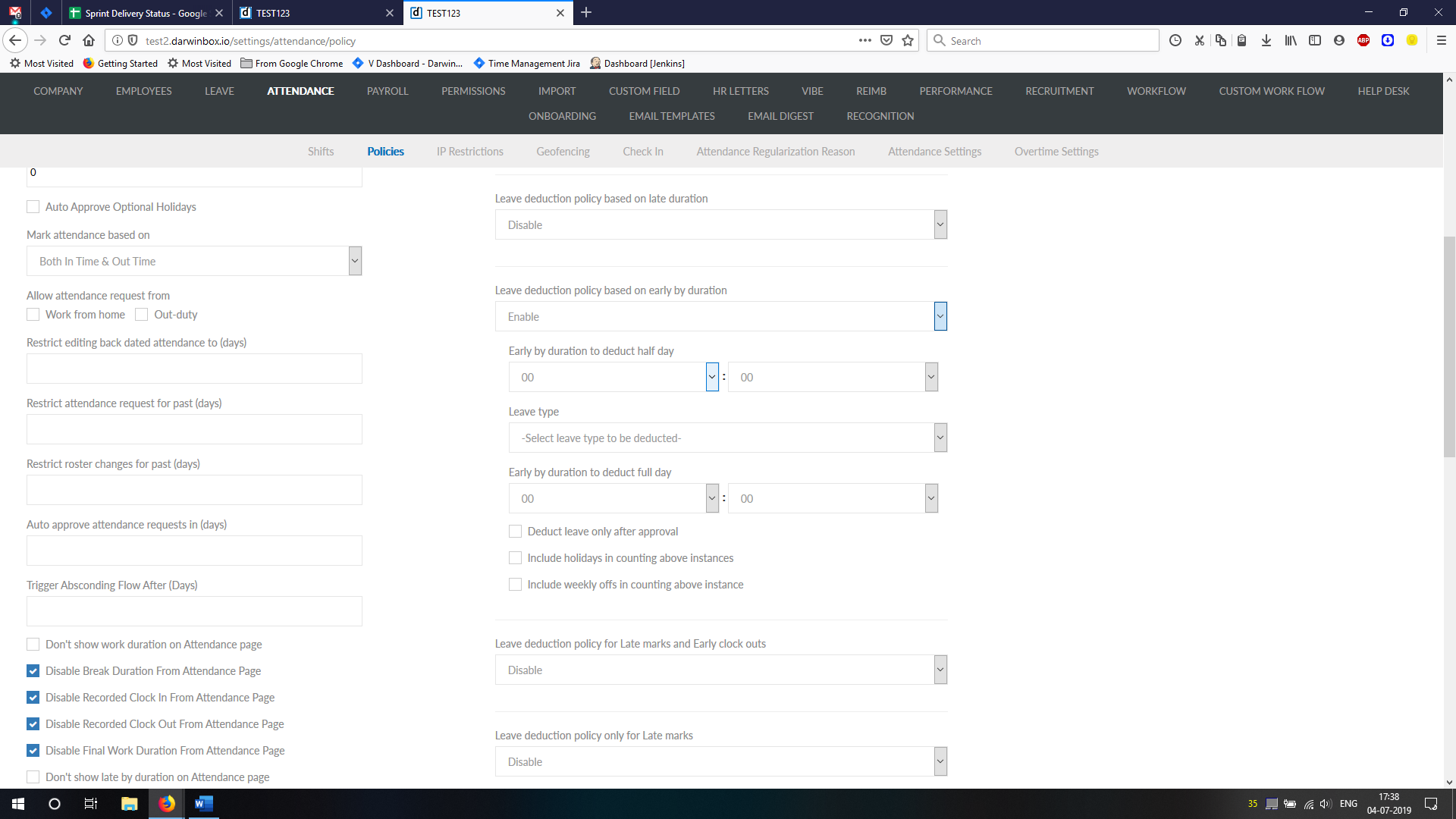1456x819 pixels.
Task: Click the browser home icon
Action: [x=89, y=41]
